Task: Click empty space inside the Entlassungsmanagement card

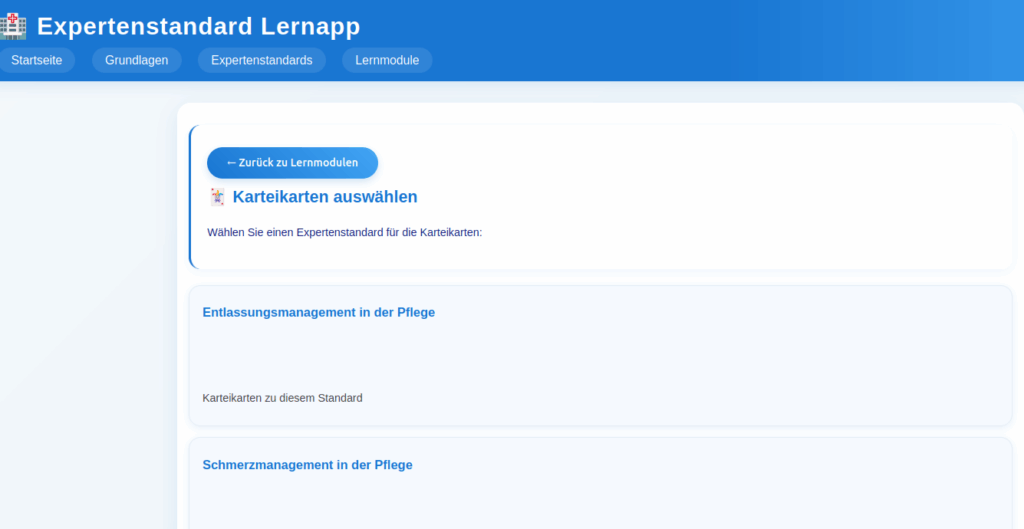Action: [600, 355]
